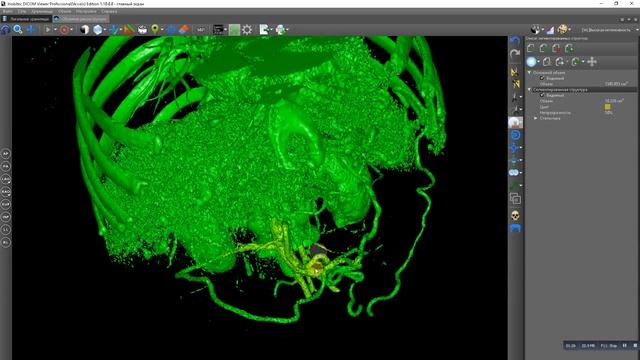
Task: Open dropdown arrow beside the red record icon
Action: tap(71, 29)
